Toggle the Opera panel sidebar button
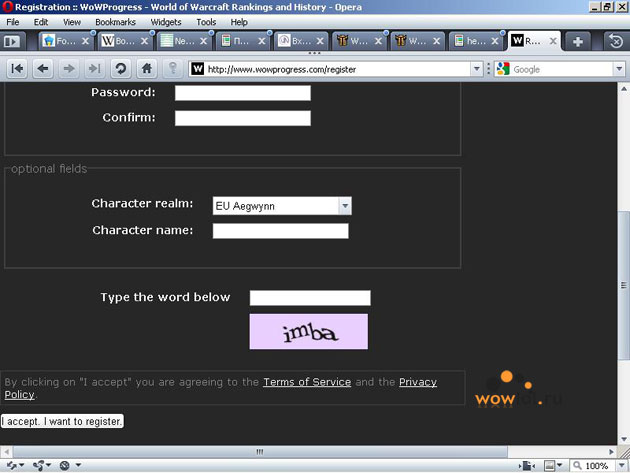 12,41
